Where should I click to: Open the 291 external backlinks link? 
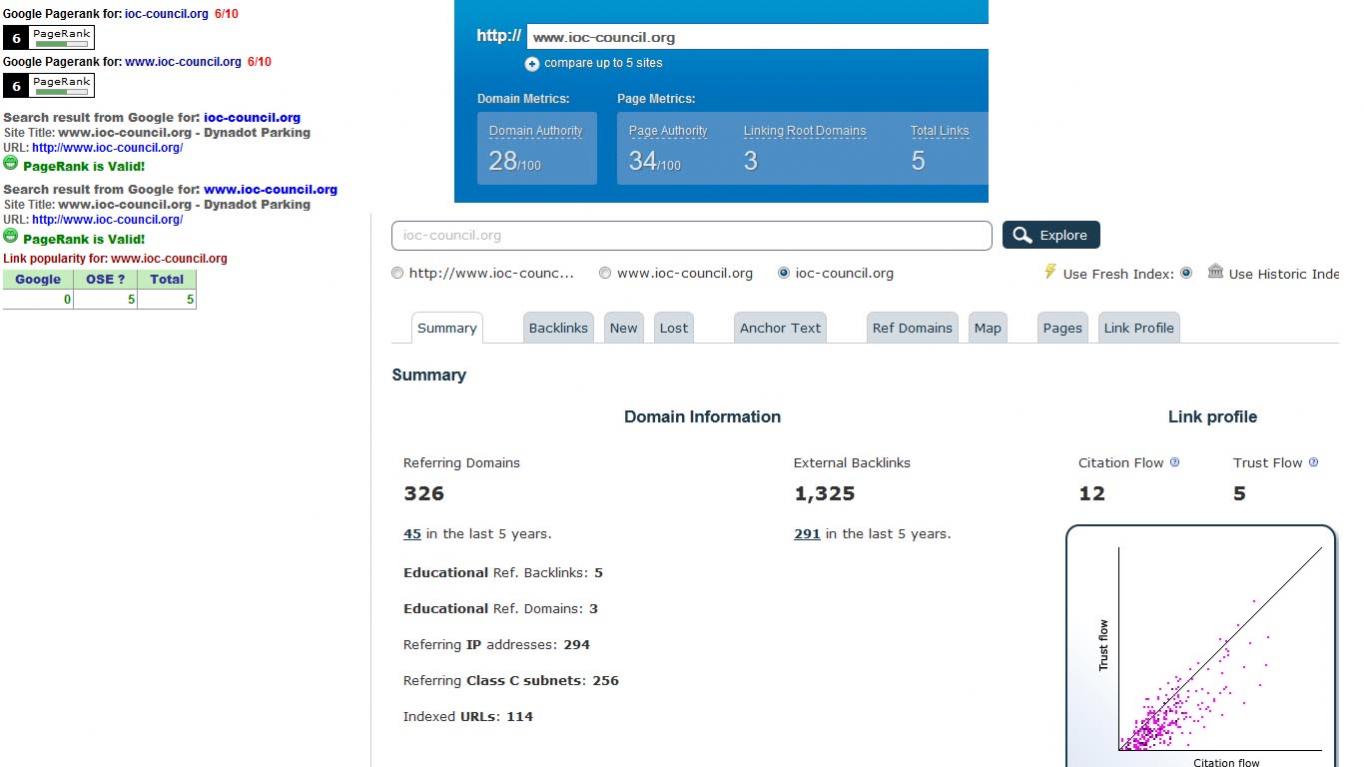click(x=807, y=534)
